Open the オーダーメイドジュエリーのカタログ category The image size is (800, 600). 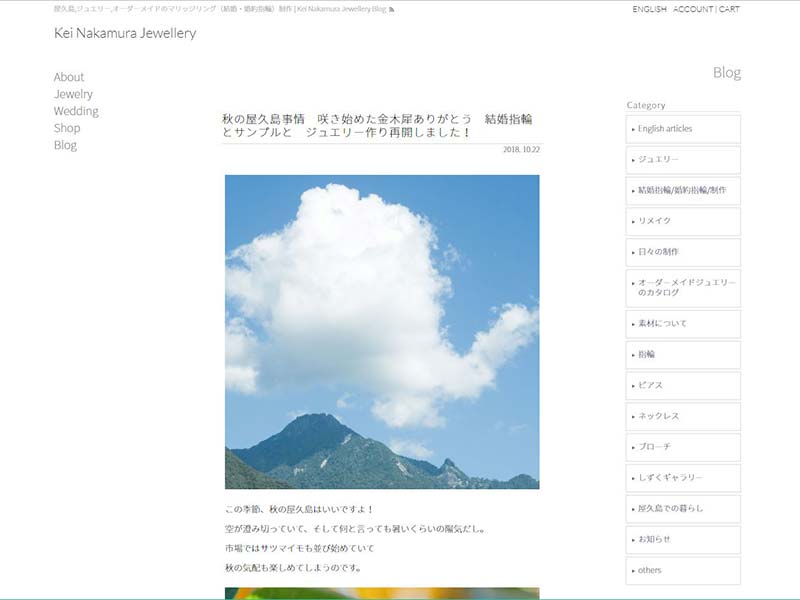pos(684,288)
